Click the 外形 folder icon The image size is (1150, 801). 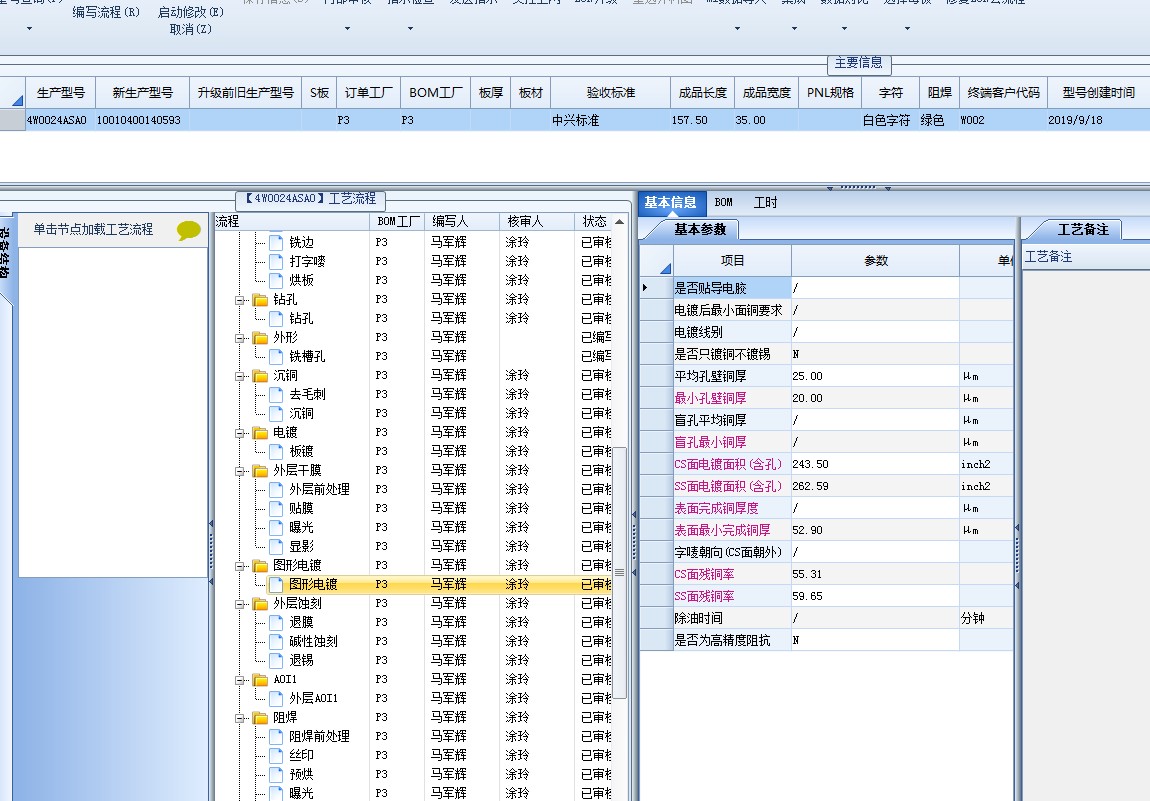coord(260,337)
